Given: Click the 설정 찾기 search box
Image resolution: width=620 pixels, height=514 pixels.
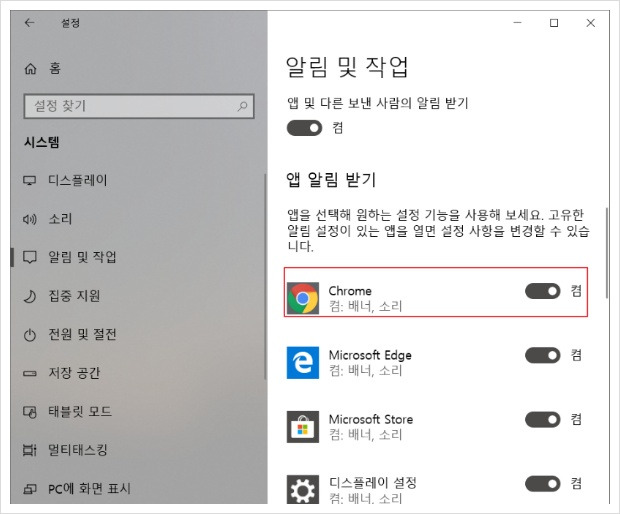Looking at the screenshot, I should pos(139,106).
